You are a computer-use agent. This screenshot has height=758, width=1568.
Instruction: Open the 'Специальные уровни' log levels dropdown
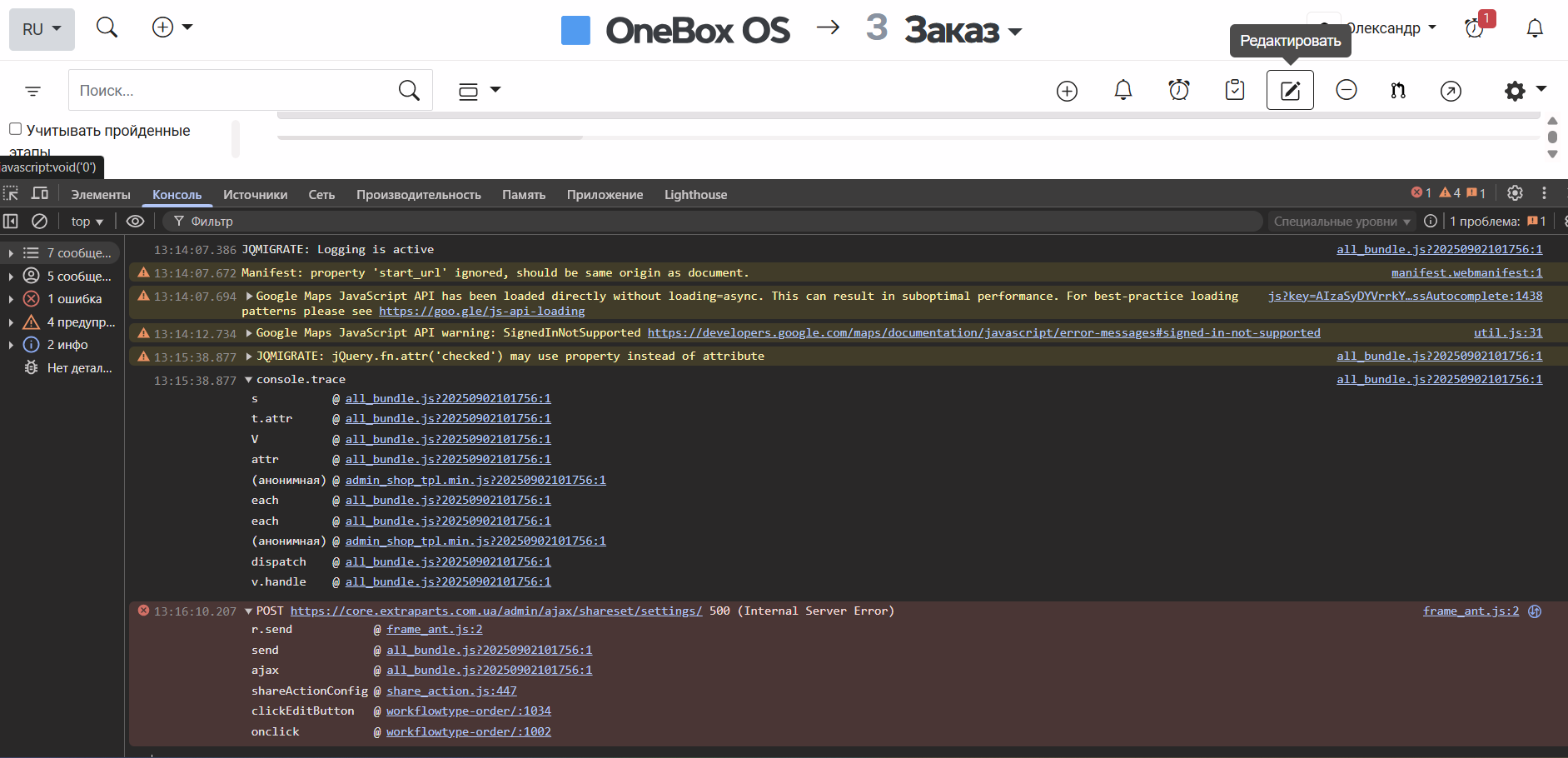click(1342, 222)
